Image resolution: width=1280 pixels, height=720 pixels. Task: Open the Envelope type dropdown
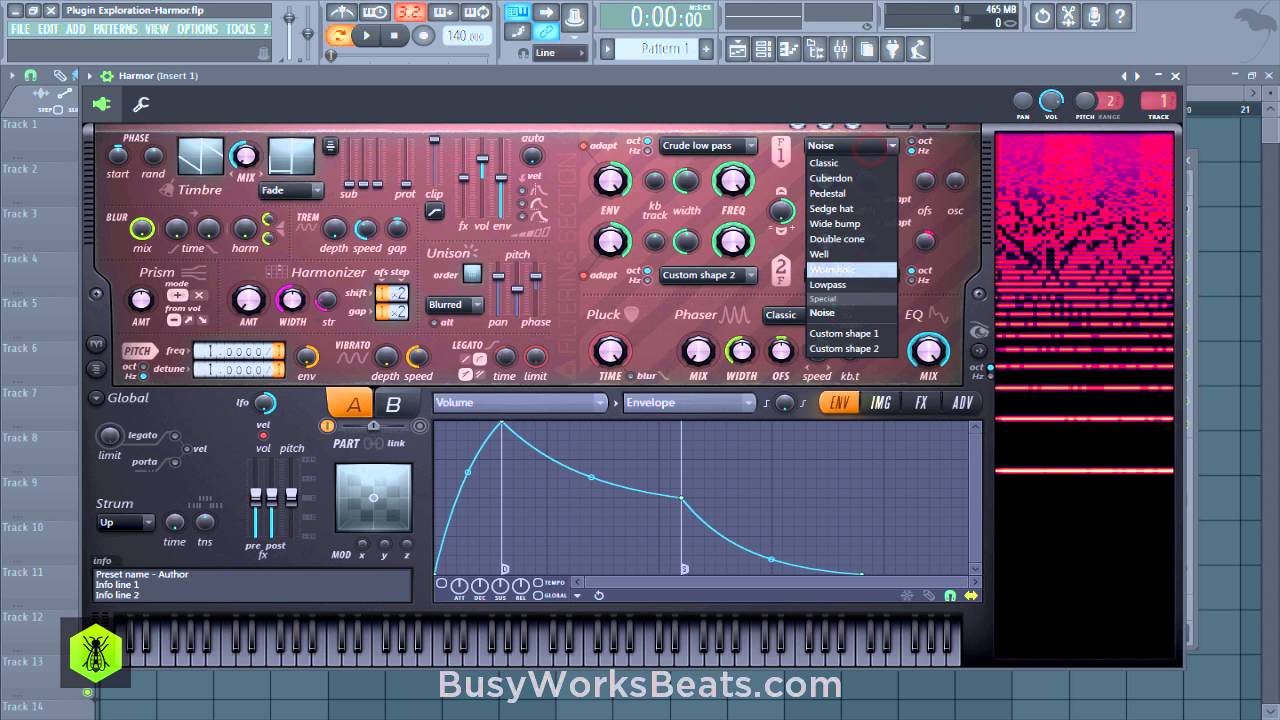tap(689, 403)
